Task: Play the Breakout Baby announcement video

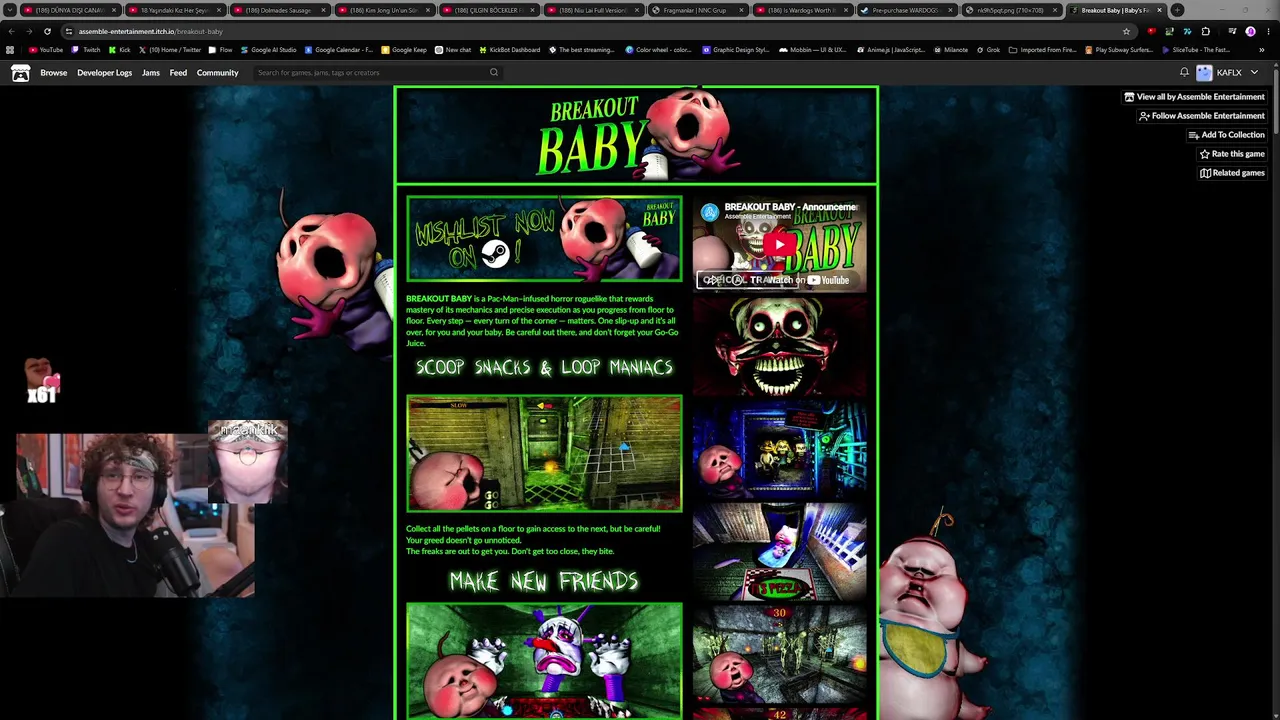Action: point(780,243)
